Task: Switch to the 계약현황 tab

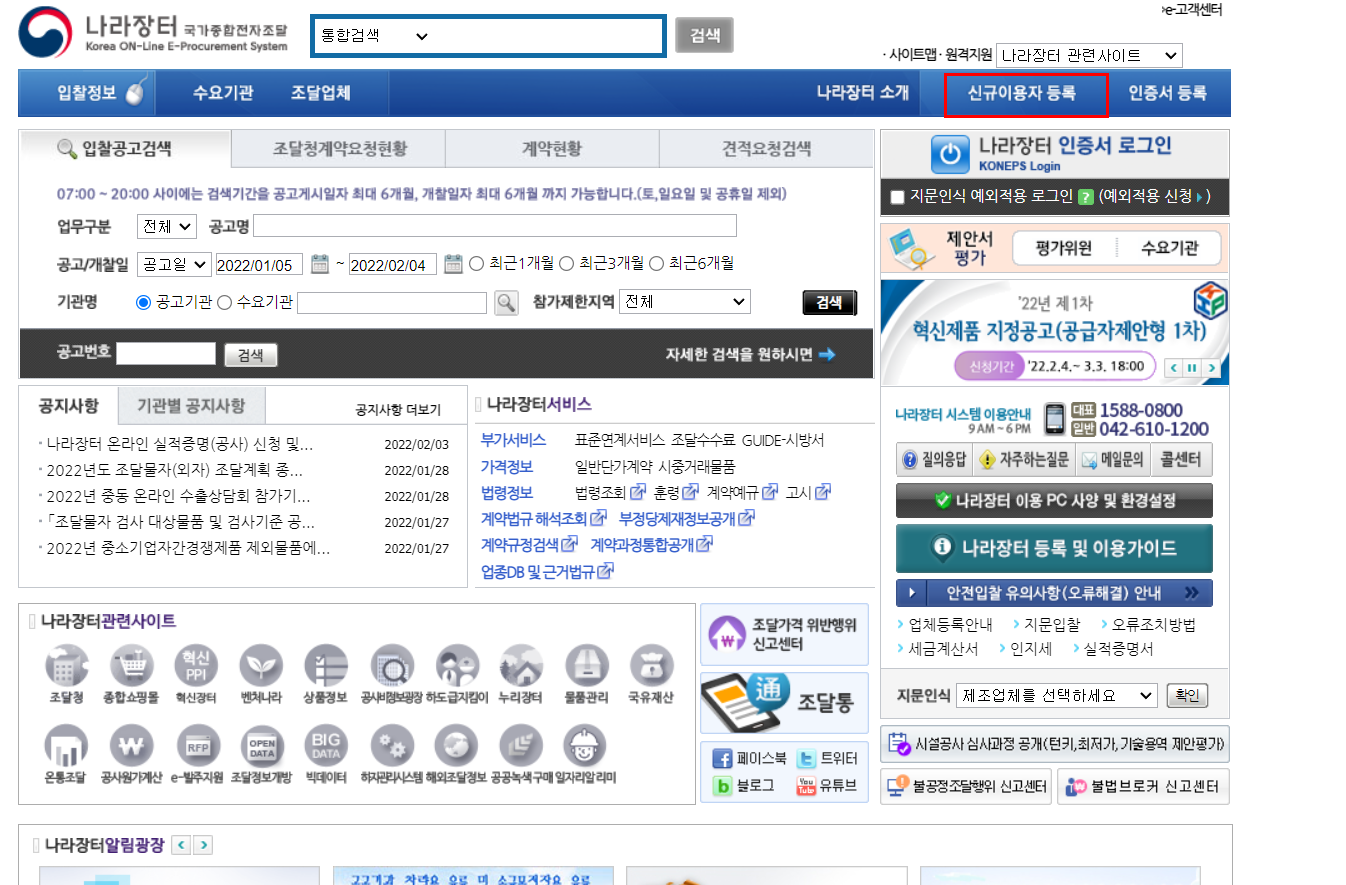Action: point(552,149)
